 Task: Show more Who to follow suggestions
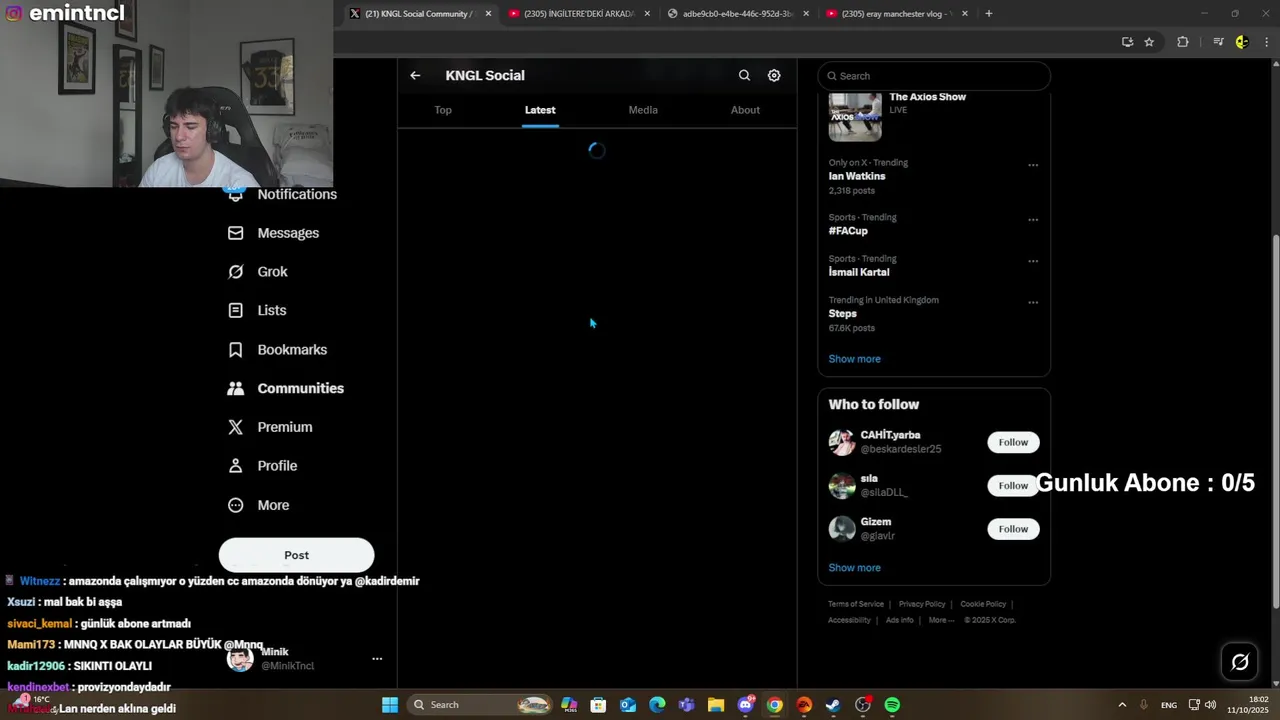[854, 568]
